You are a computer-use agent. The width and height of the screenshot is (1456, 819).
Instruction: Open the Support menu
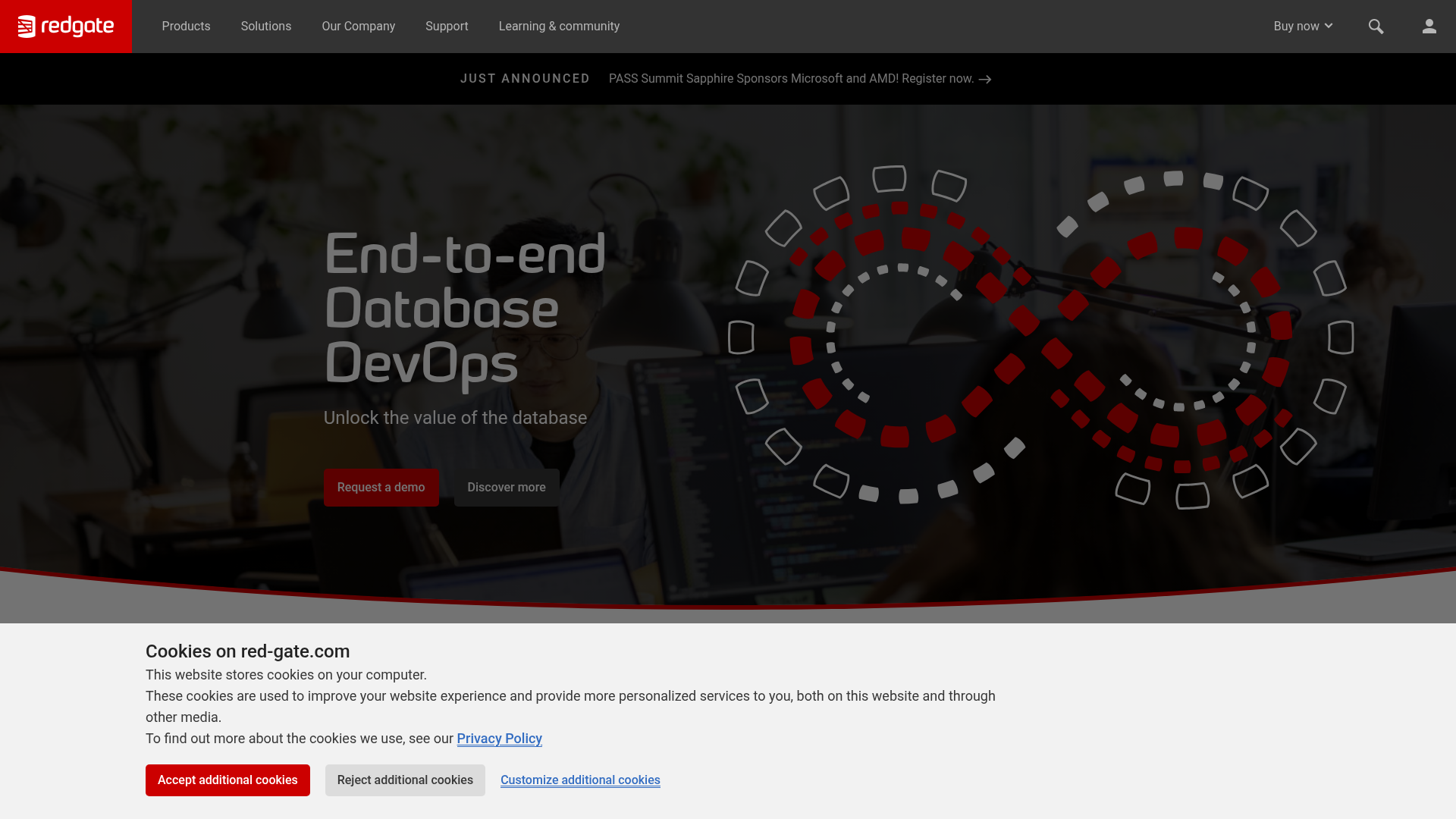click(447, 26)
